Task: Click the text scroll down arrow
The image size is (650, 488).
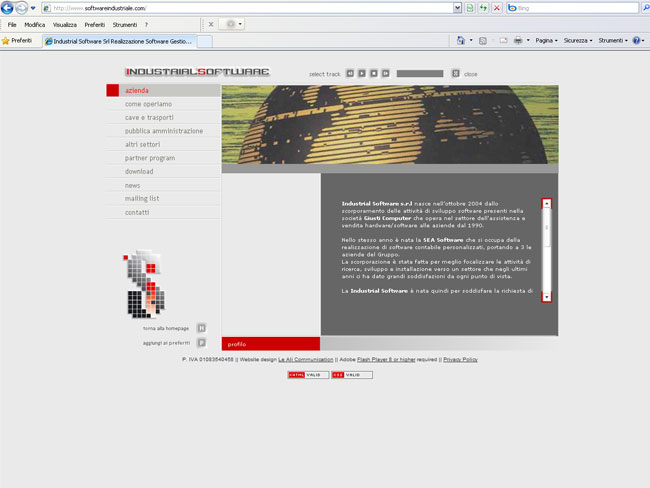Action: (547, 297)
